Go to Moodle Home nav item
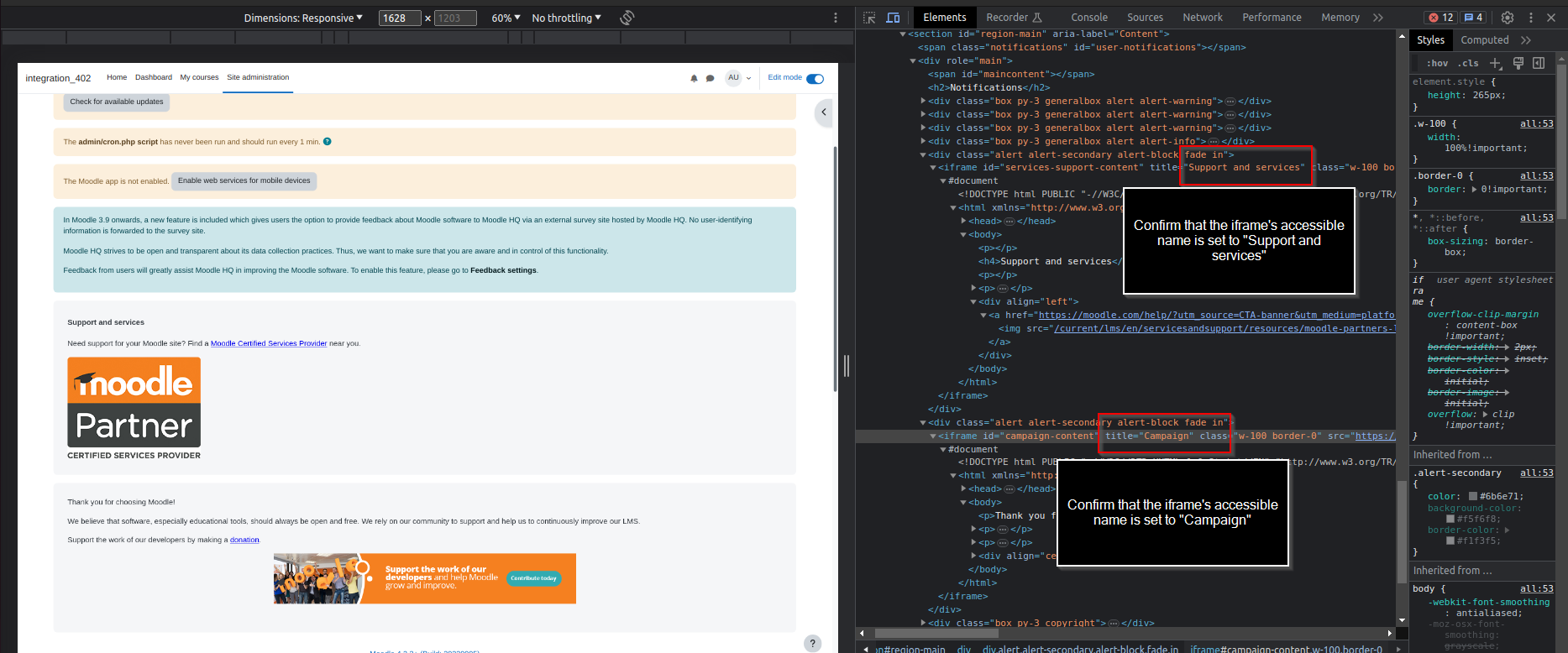The image size is (1568, 653). click(x=117, y=77)
